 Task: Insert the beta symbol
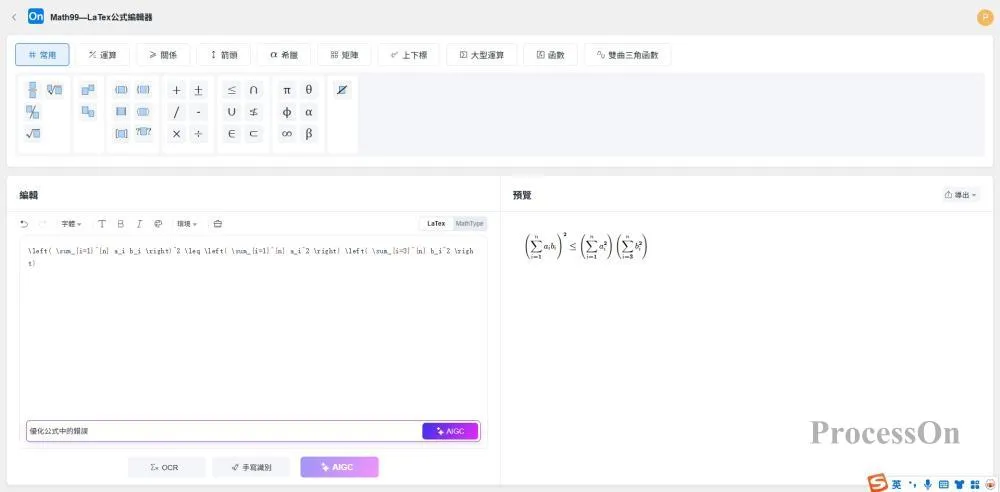coord(309,134)
